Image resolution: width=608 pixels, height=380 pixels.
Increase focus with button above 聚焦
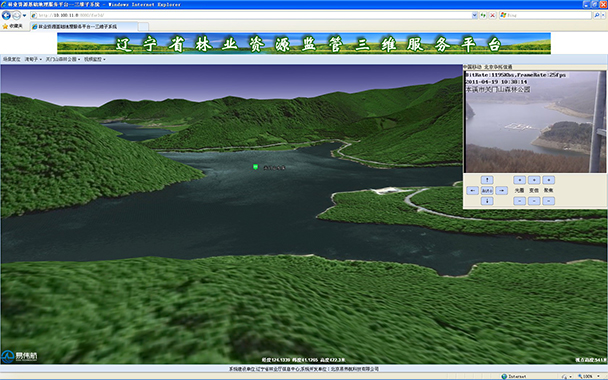coord(548,180)
